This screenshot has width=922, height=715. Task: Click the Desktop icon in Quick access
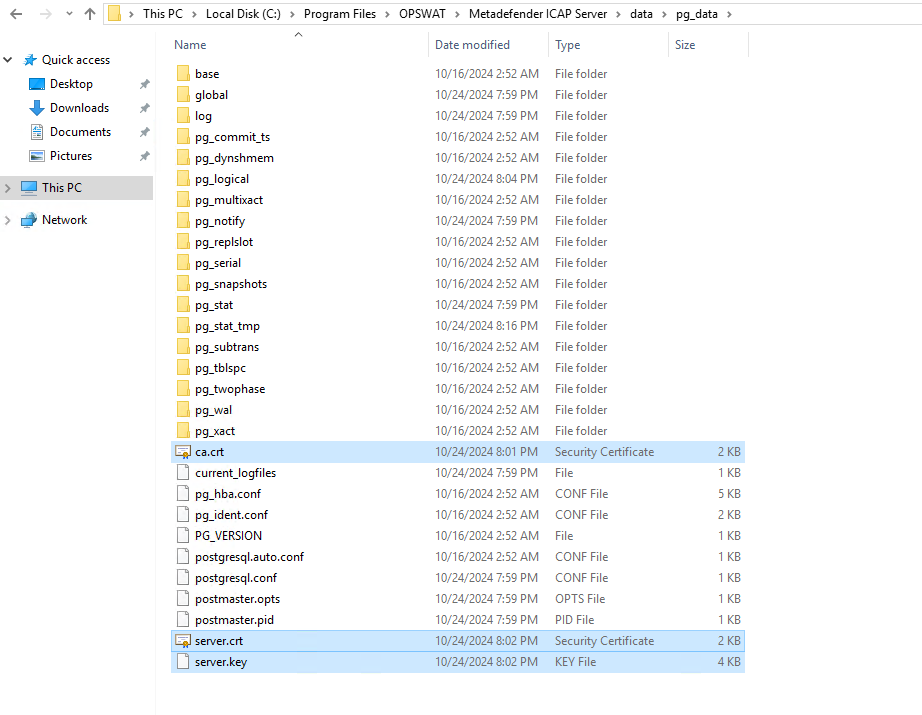pyautogui.click(x=36, y=84)
